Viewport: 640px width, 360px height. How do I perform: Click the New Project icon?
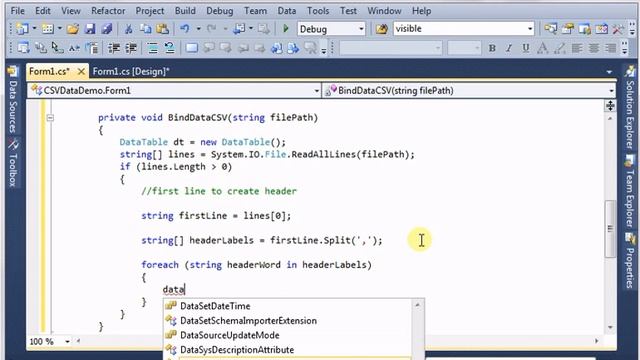click(x=22, y=29)
